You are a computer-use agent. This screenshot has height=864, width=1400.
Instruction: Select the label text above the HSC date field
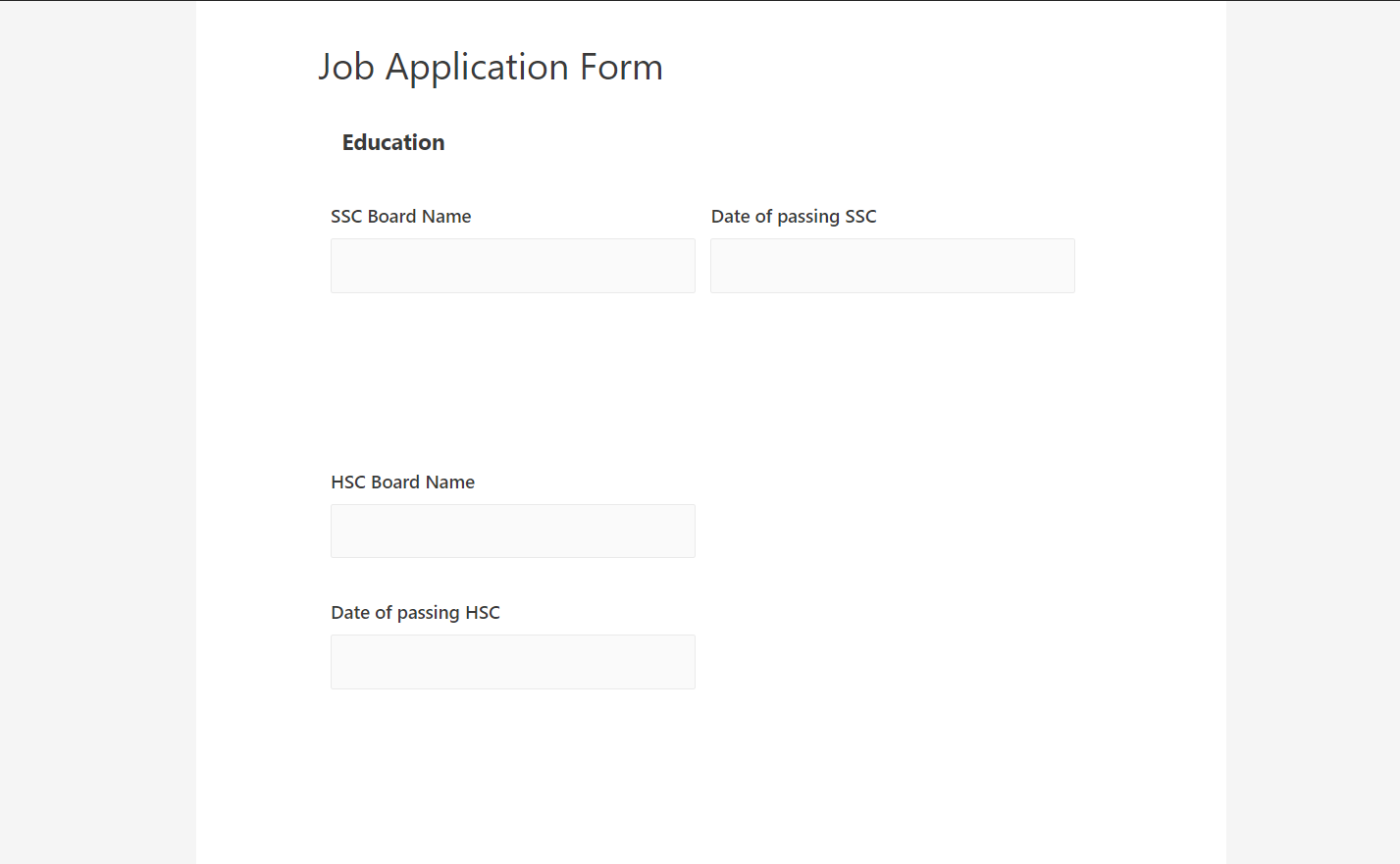click(x=415, y=613)
